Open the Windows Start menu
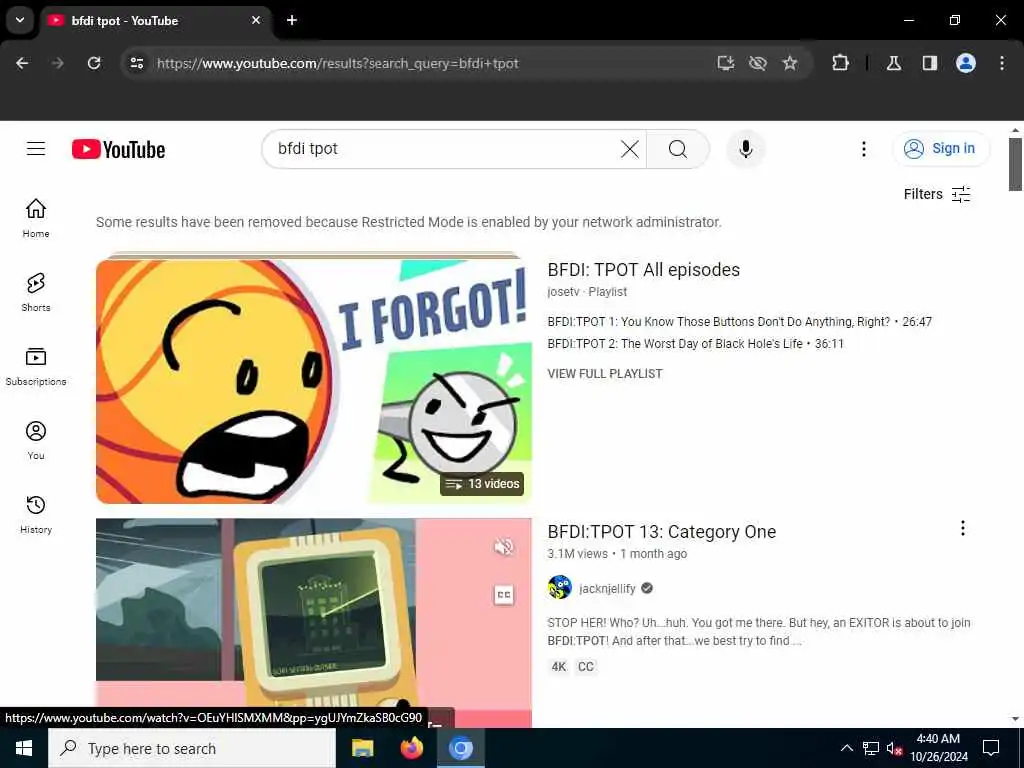The image size is (1024, 768). point(24,748)
